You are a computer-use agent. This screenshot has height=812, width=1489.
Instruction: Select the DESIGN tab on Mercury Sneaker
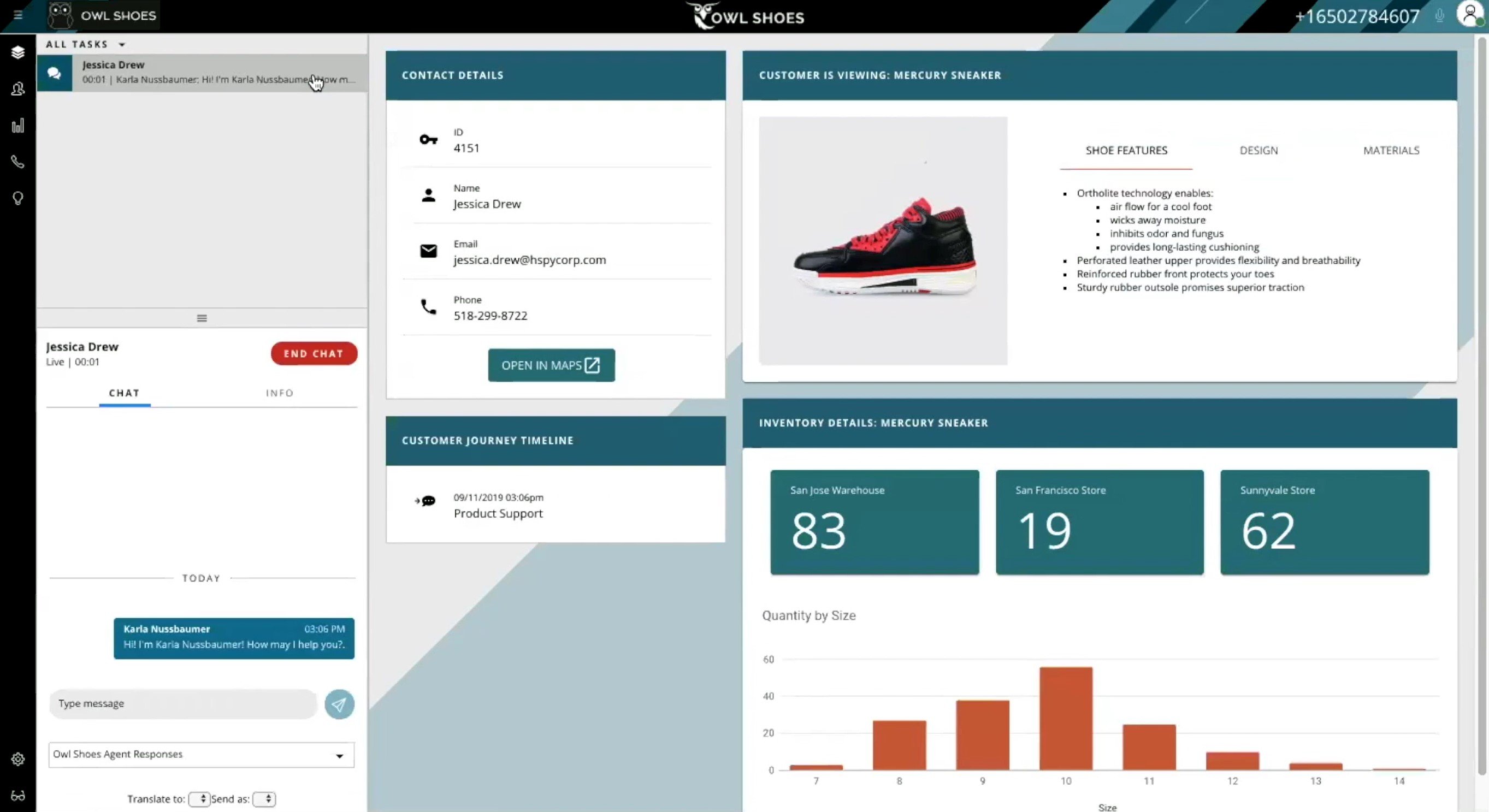(1259, 150)
